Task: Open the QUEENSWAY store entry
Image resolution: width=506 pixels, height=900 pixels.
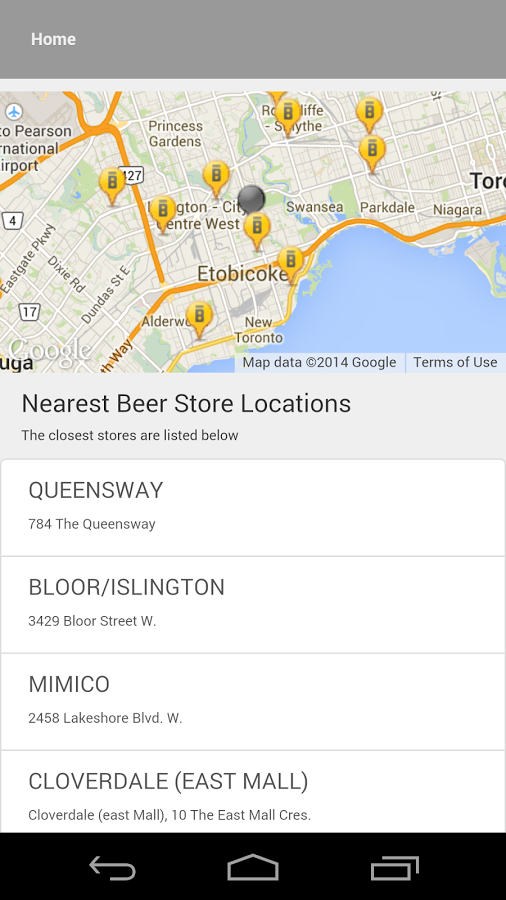Action: pos(253,507)
